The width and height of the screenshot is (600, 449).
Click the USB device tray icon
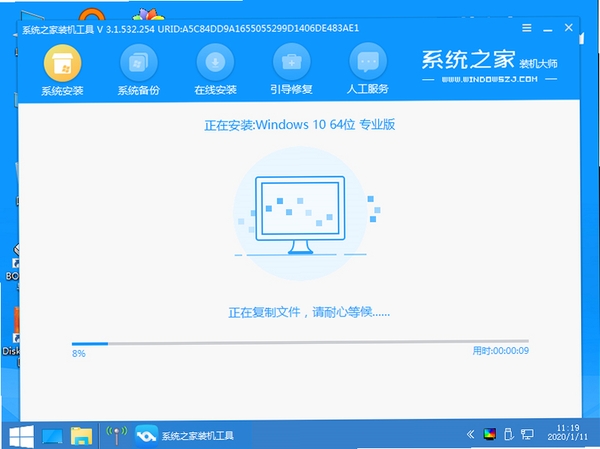[x=509, y=434]
